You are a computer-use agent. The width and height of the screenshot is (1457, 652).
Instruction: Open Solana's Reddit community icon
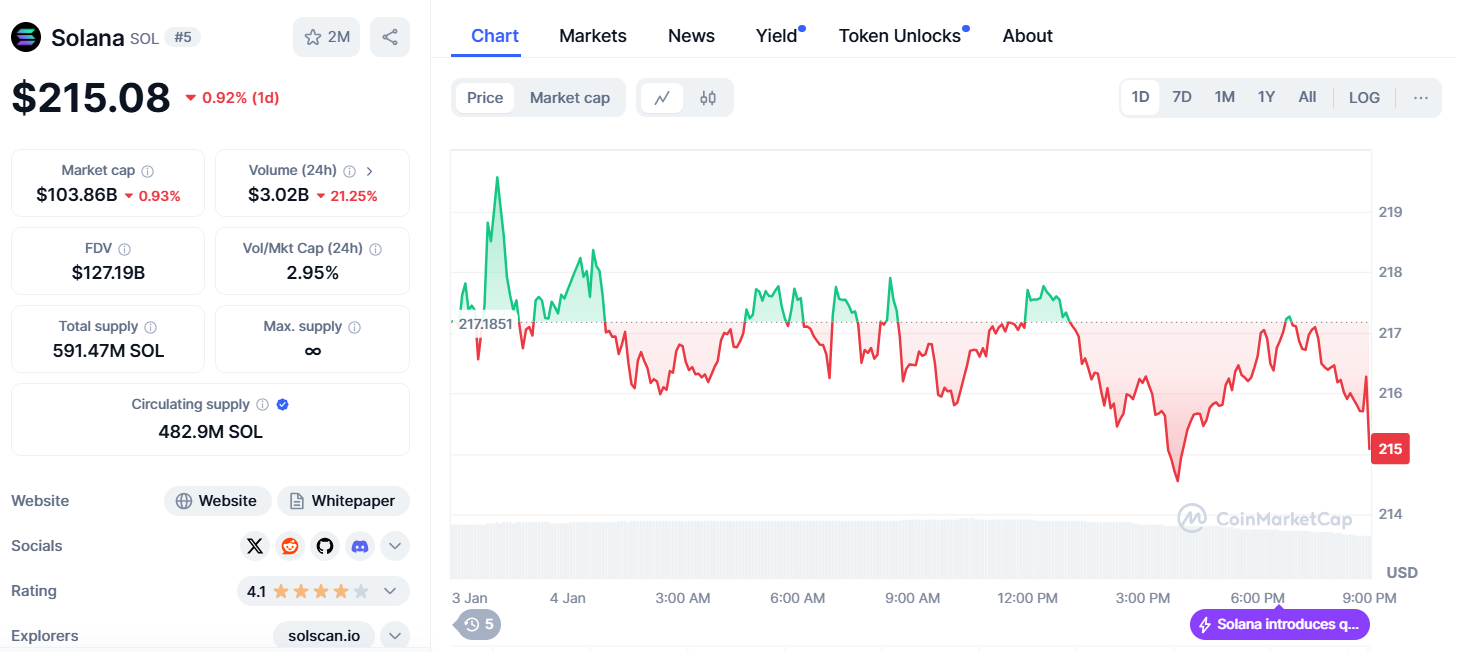(290, 546)
